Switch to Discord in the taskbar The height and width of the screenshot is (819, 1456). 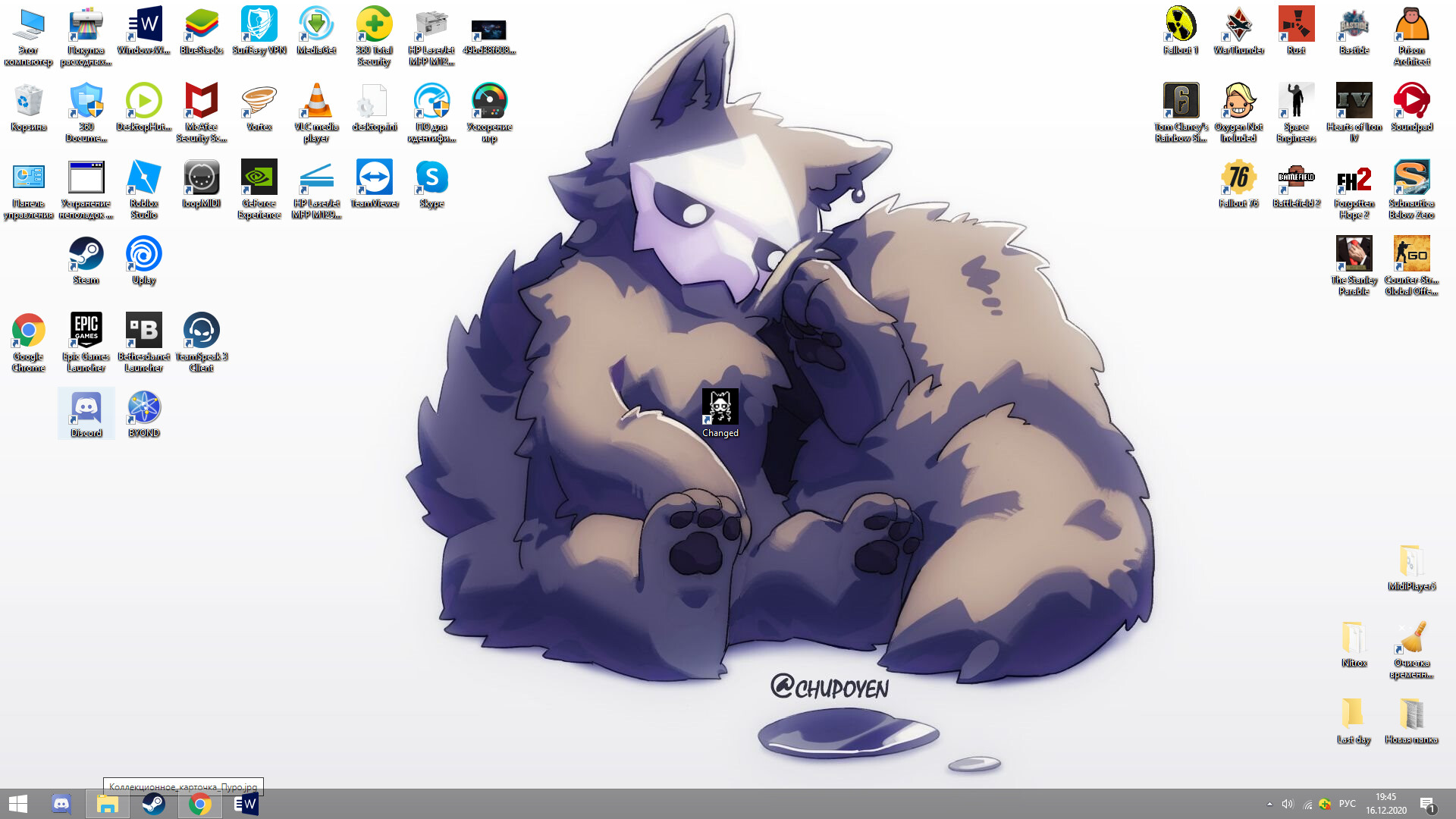pos(61,804)
